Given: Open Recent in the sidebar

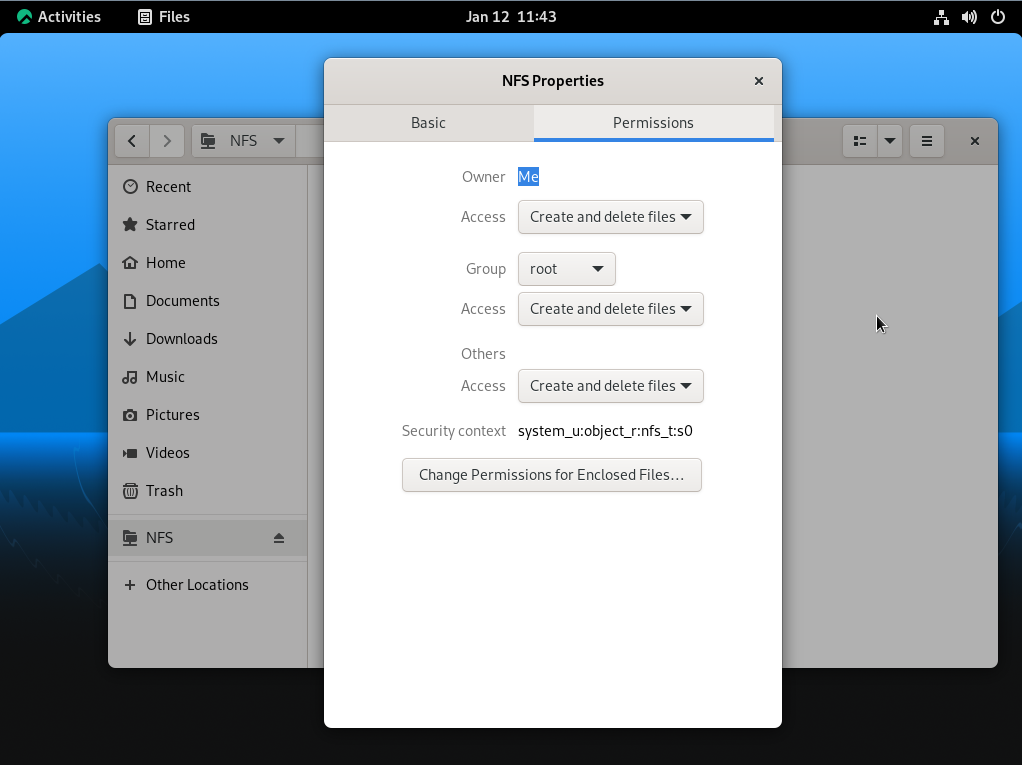Looking at the screenshot, I should (x=207, y=187).
